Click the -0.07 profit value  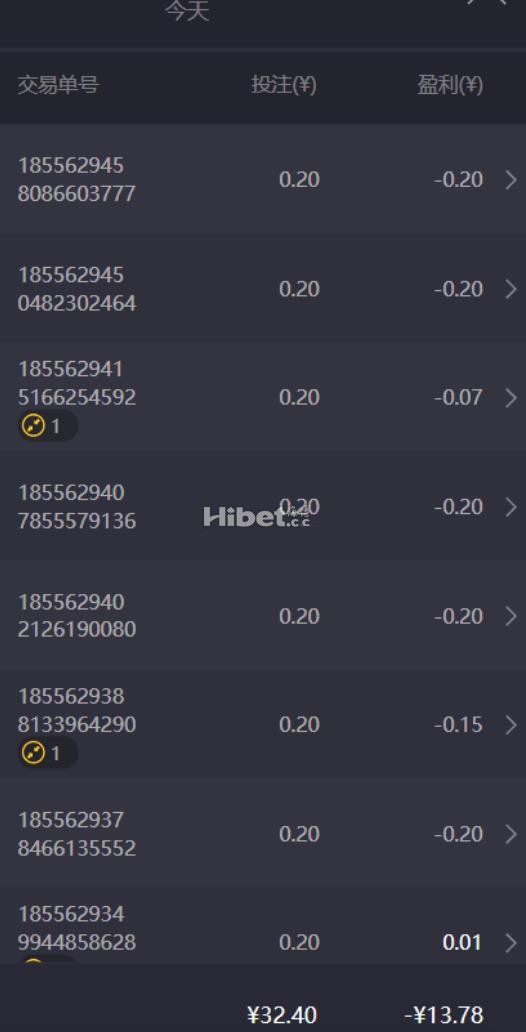(458, 398)
